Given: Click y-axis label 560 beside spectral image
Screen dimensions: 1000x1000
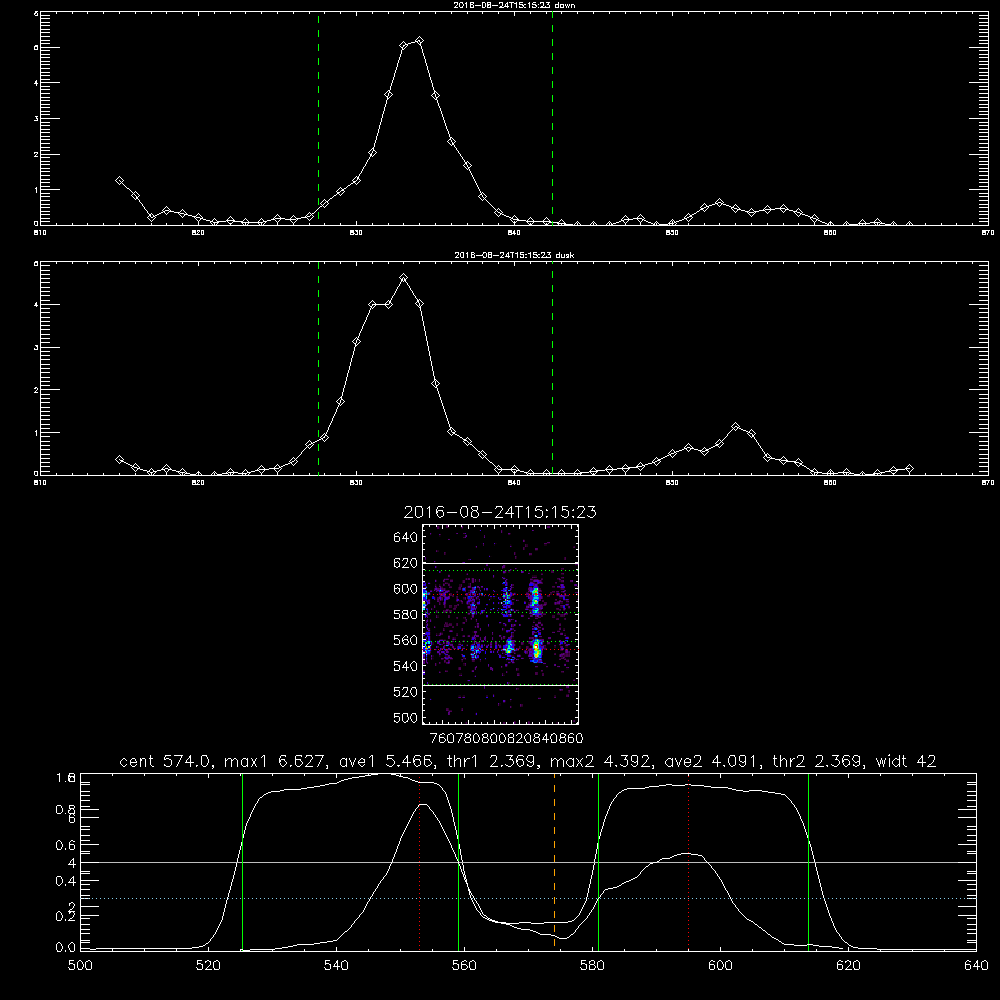Looking at the screenshot, I should click(405, 640).
